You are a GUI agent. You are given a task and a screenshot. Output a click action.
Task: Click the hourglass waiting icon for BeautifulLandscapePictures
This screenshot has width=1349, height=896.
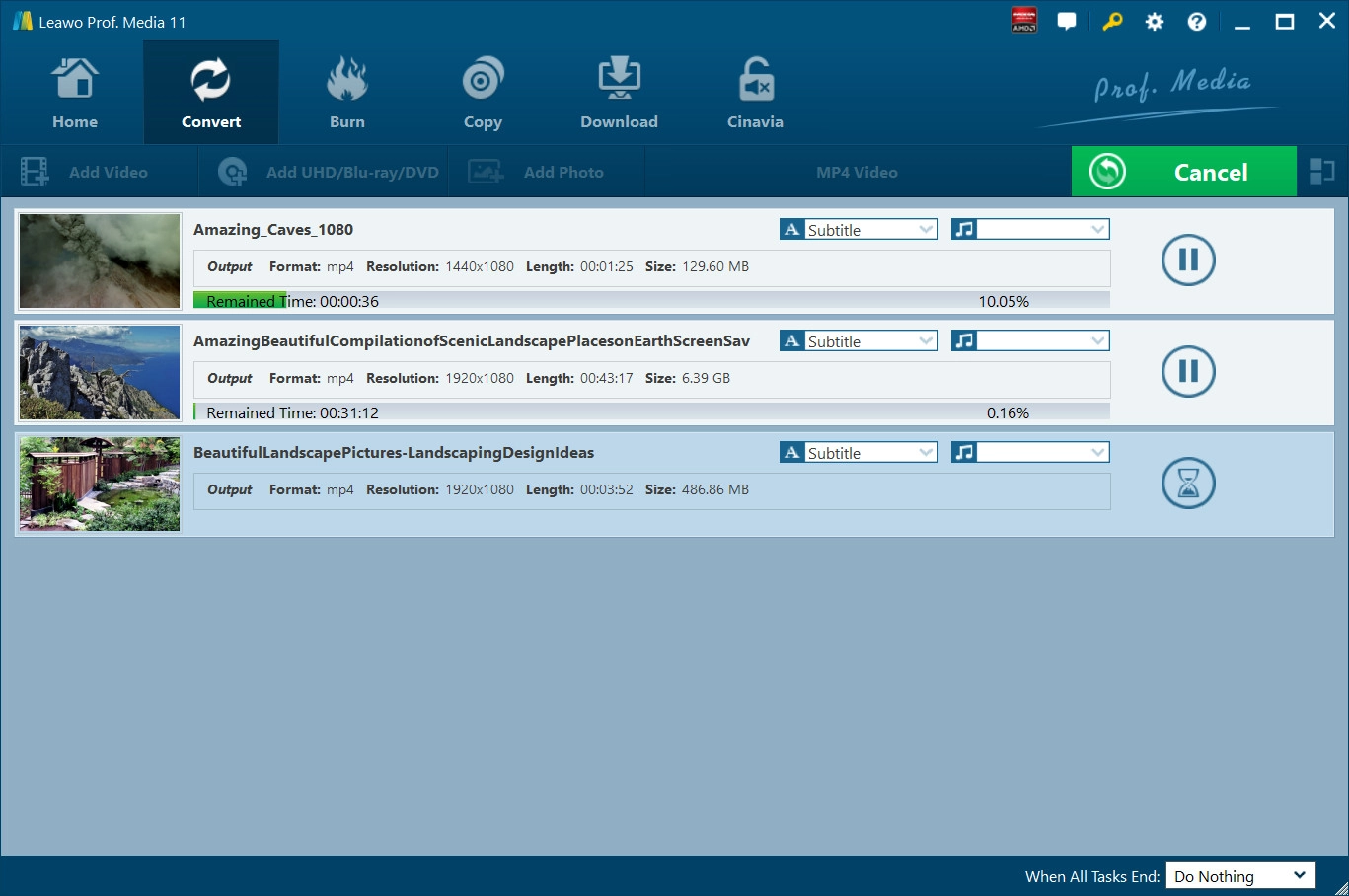1188,484
